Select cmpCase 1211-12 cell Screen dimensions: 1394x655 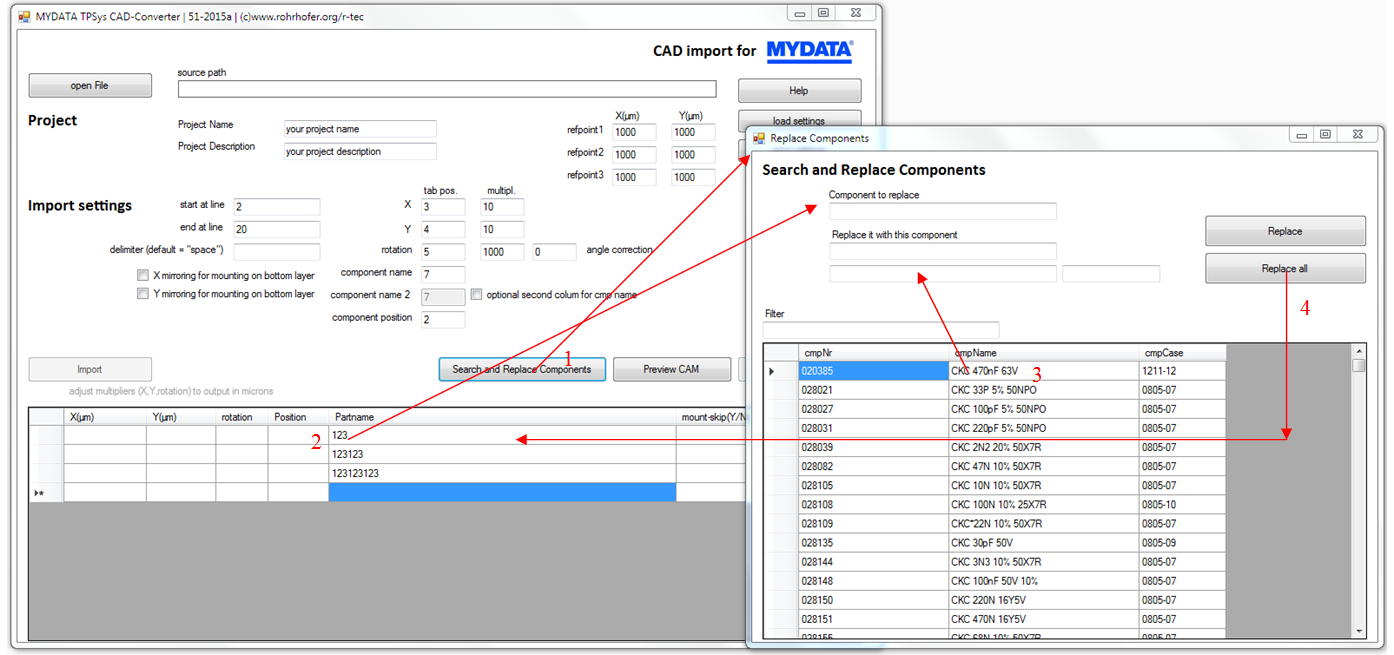click(x=1183, y=371)
